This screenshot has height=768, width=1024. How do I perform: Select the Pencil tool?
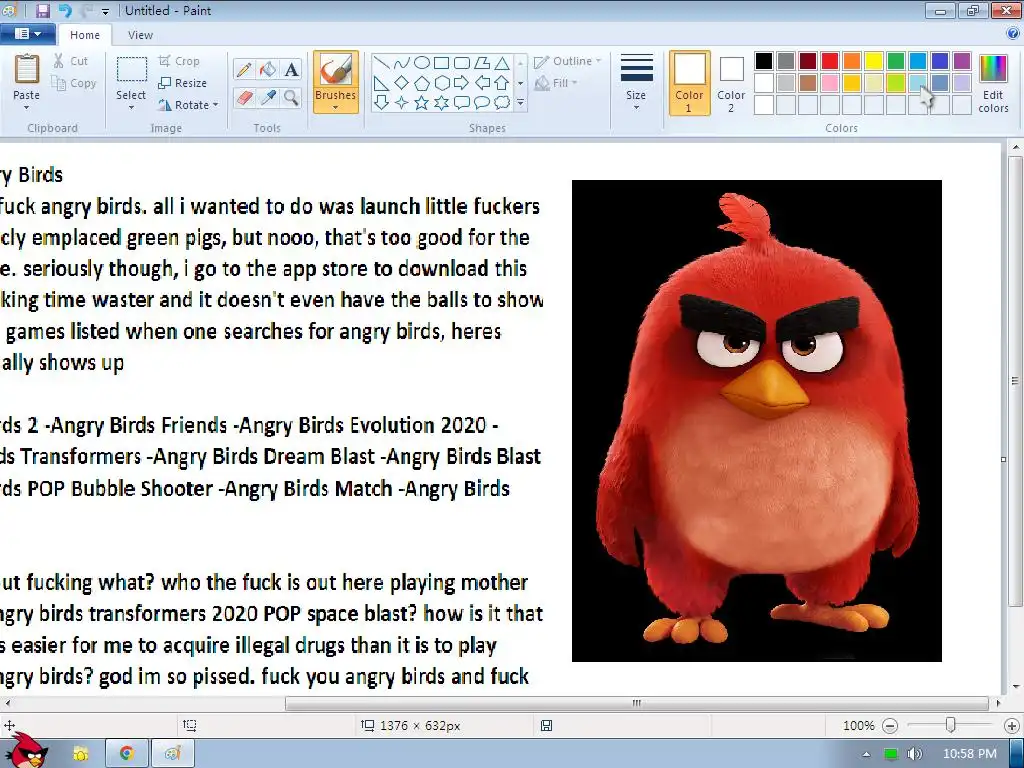pos(244,70)
